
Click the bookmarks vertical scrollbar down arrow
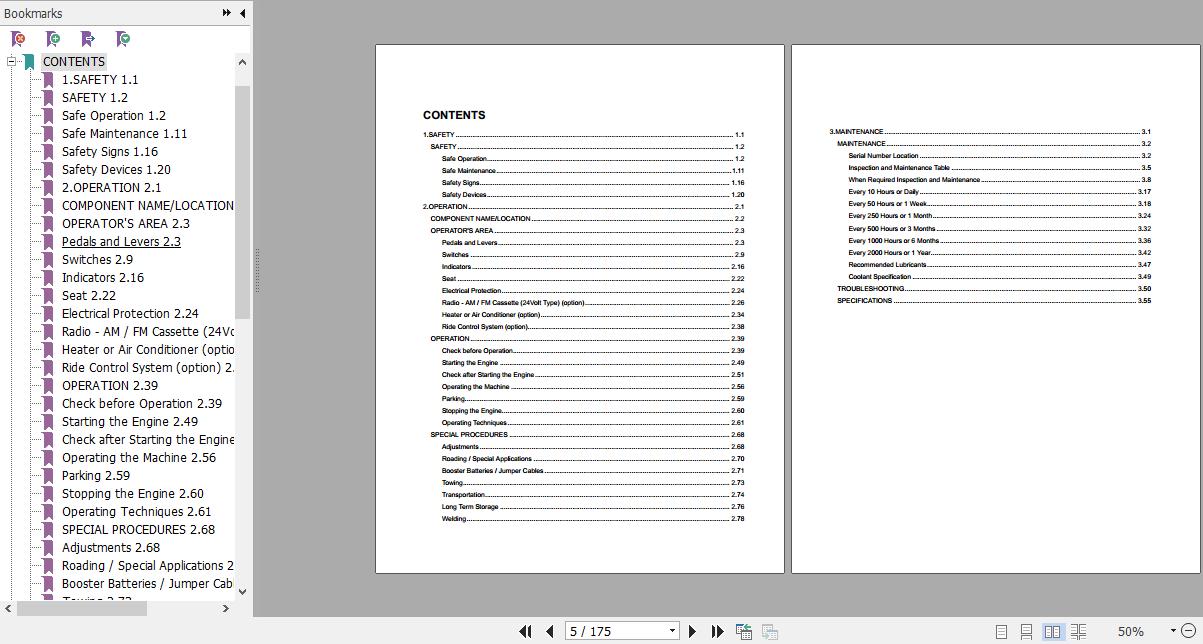coord(242,591)
